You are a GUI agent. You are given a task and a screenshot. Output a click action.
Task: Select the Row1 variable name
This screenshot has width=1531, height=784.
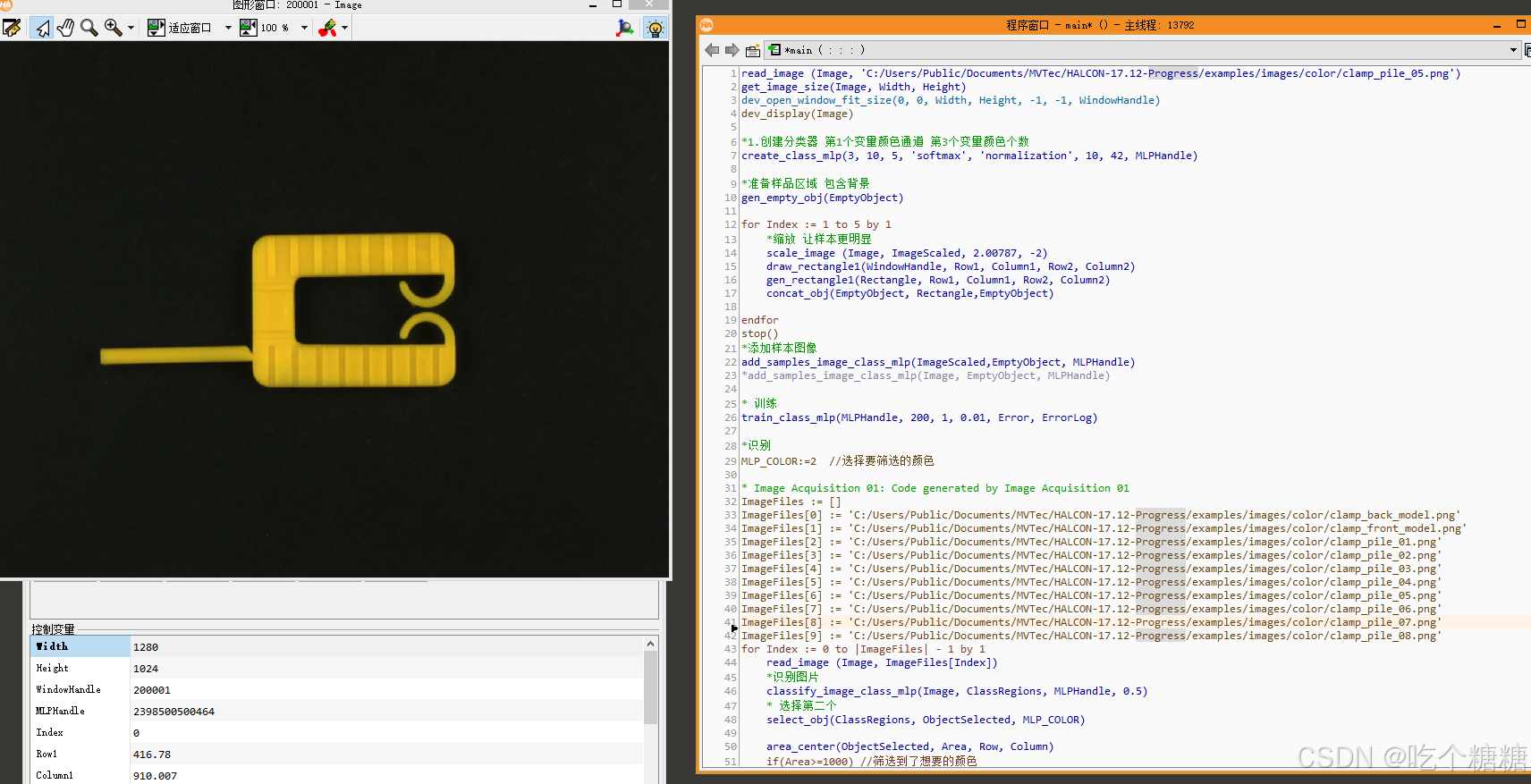point(47,754)
